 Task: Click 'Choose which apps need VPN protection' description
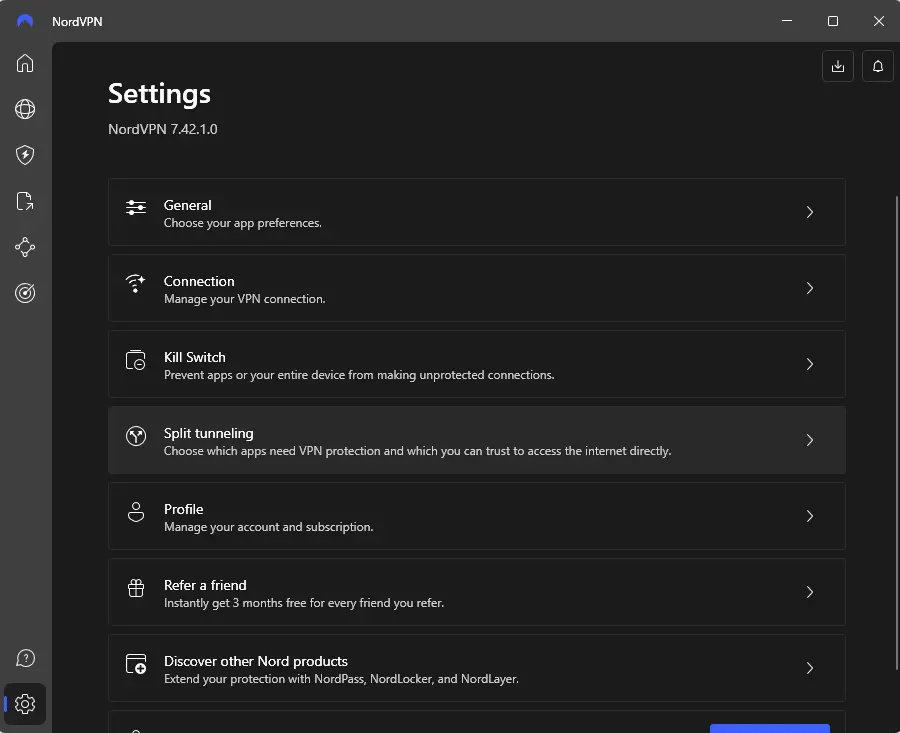tap(417, 451)
